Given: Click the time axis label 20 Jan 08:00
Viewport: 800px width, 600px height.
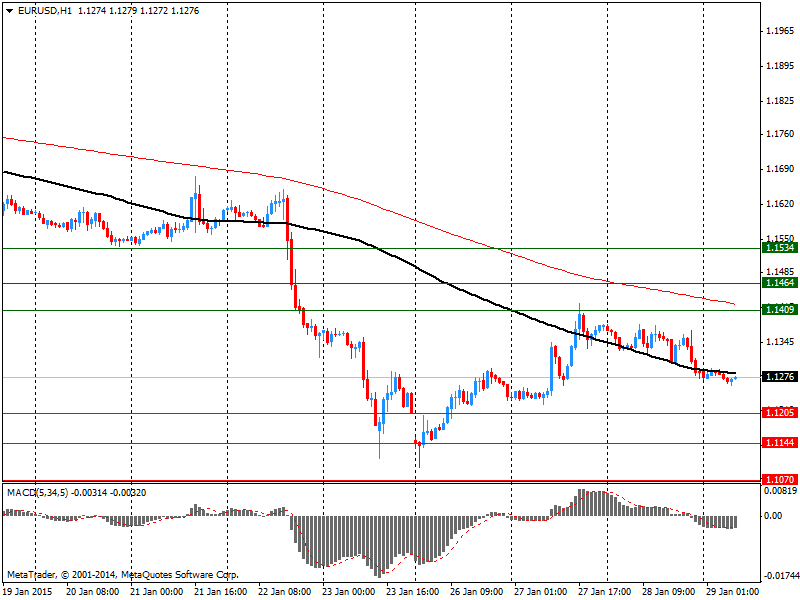Looking at the screenshot, I should pyautogui.click(x=93, y=592).
